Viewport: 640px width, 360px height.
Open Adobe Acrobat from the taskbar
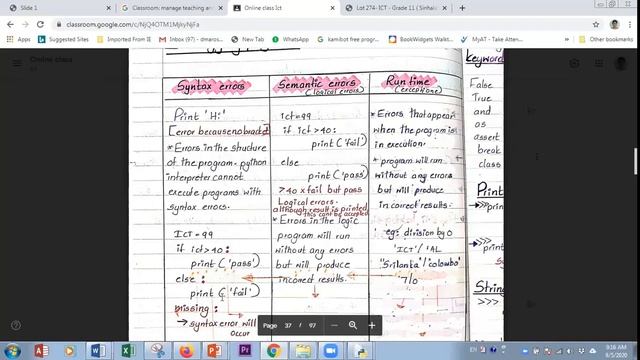41,351
